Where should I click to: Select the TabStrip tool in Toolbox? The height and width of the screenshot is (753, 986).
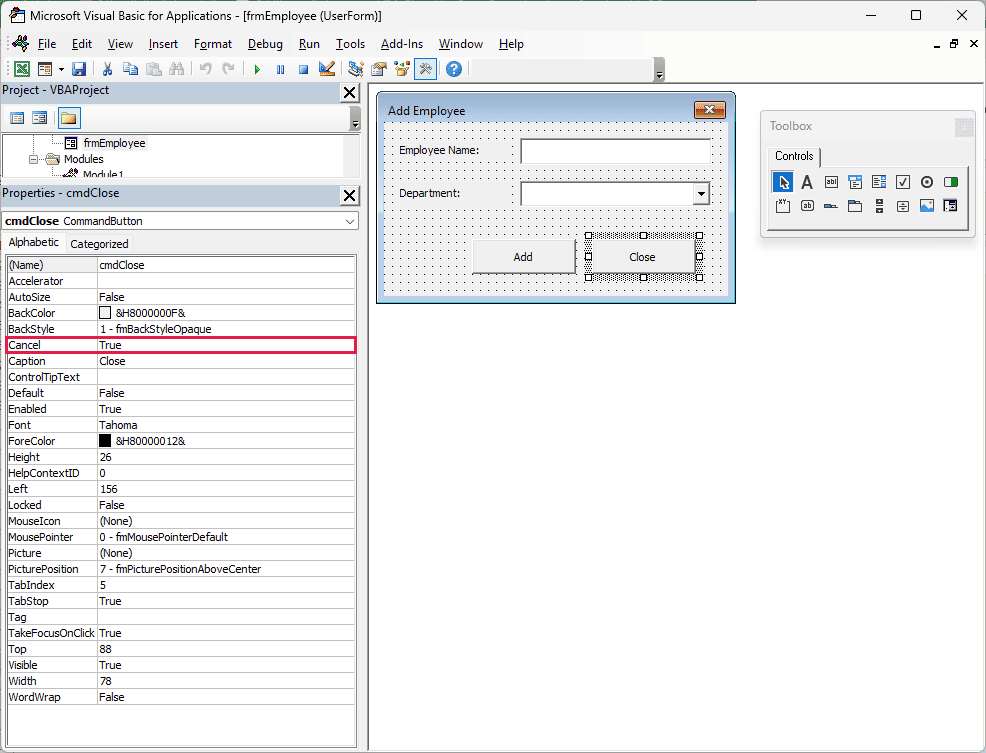pyautogui.click(x=831, y=206)
